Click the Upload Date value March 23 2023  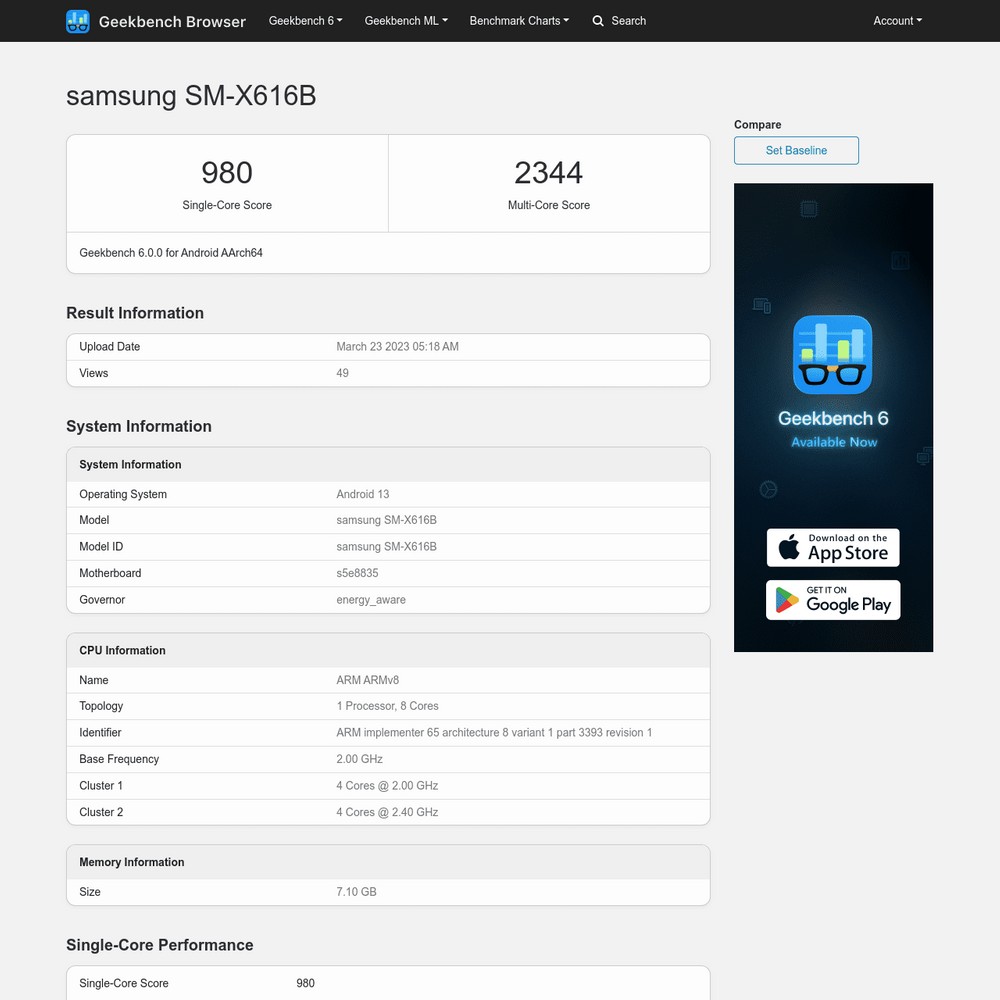397,347
